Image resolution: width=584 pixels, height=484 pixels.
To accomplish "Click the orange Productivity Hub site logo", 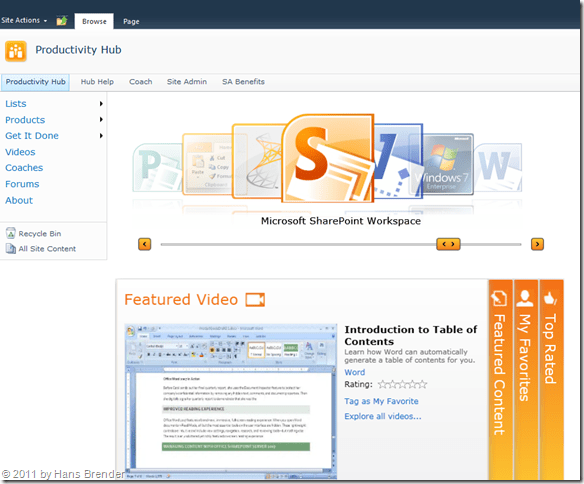I will tap(16, 51).
